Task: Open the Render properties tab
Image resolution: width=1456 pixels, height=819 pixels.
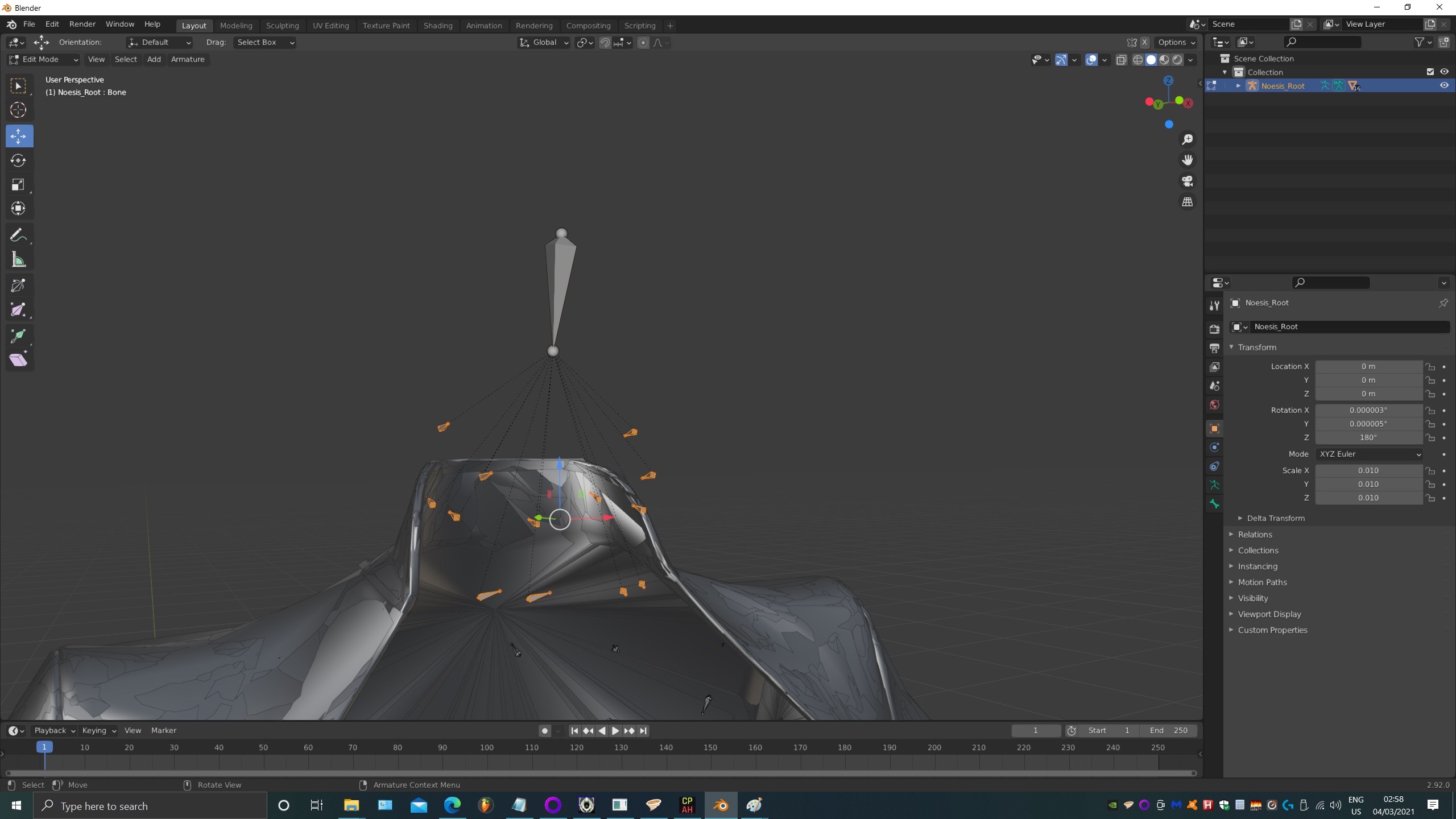Action: [x=1214, y=329]
